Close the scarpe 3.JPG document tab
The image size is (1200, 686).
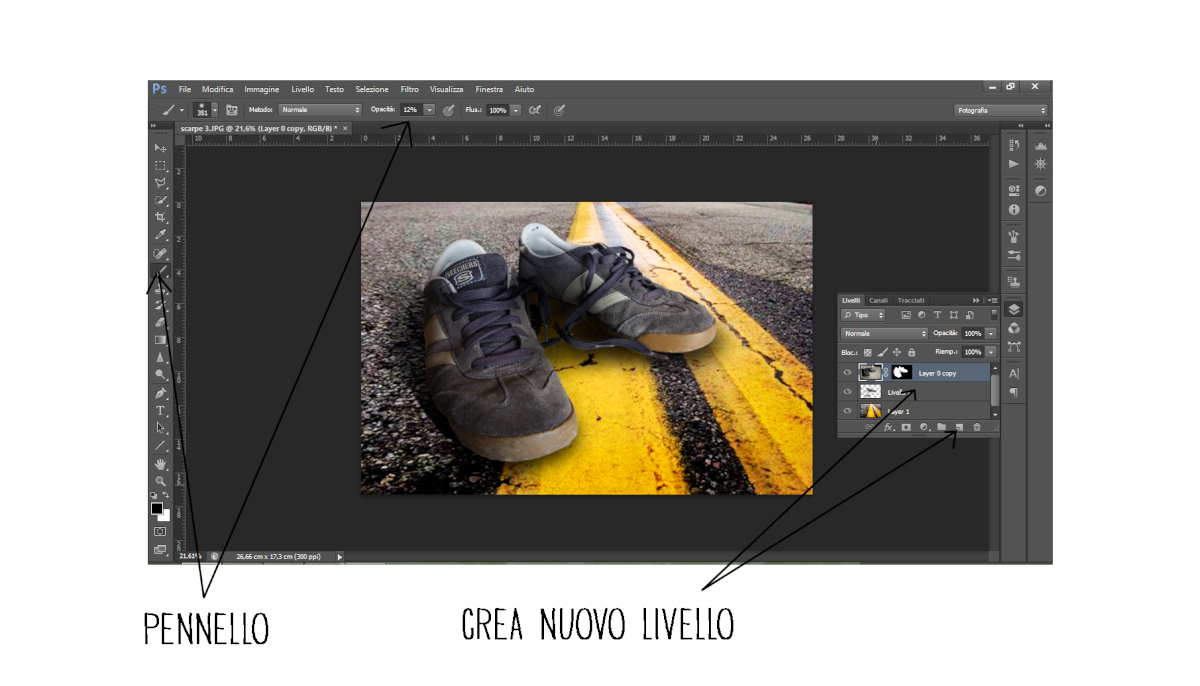click(x=346, y=128)
